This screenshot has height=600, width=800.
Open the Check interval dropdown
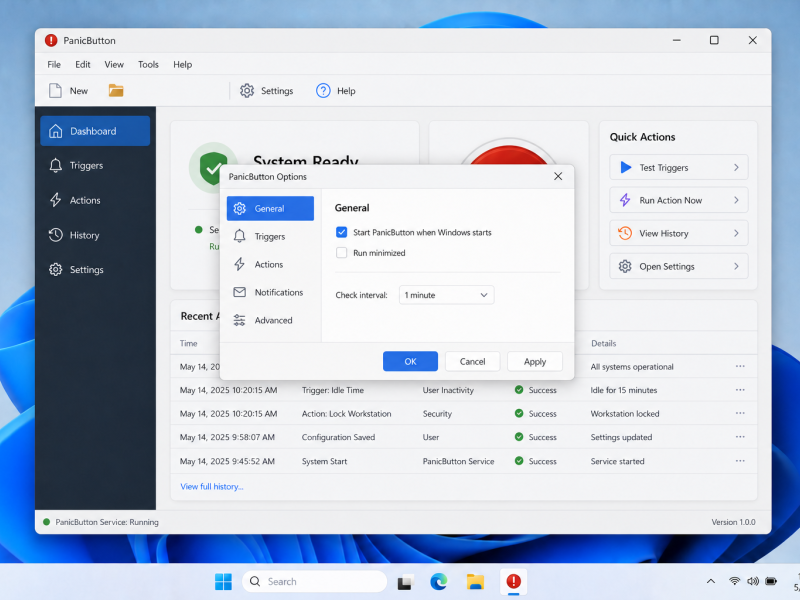[x=446, y=295]
